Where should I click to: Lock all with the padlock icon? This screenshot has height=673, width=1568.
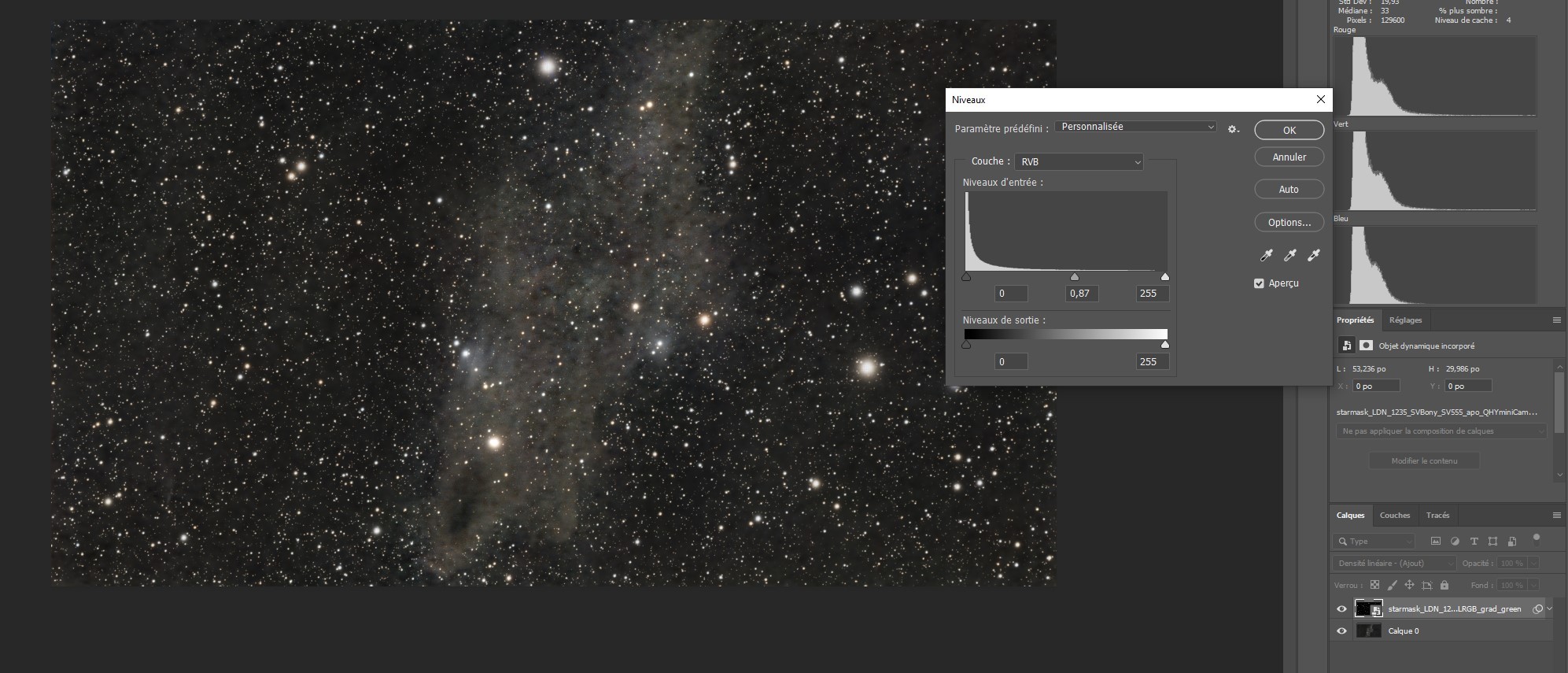tap(1444, 585)
